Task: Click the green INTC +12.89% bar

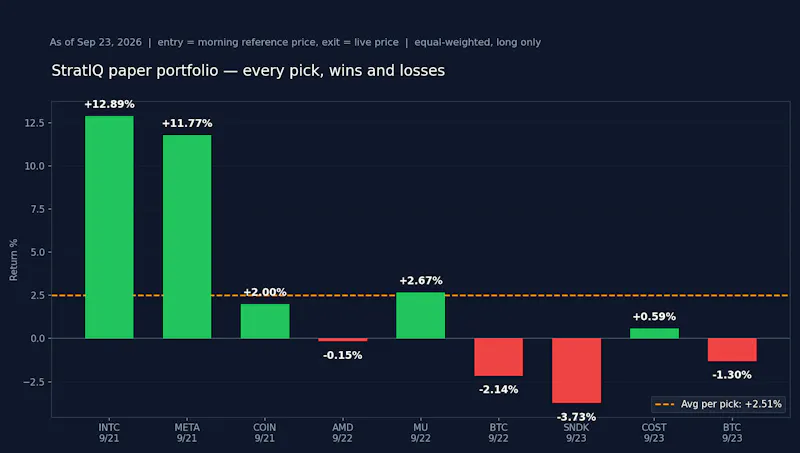Action: point(109,227)
